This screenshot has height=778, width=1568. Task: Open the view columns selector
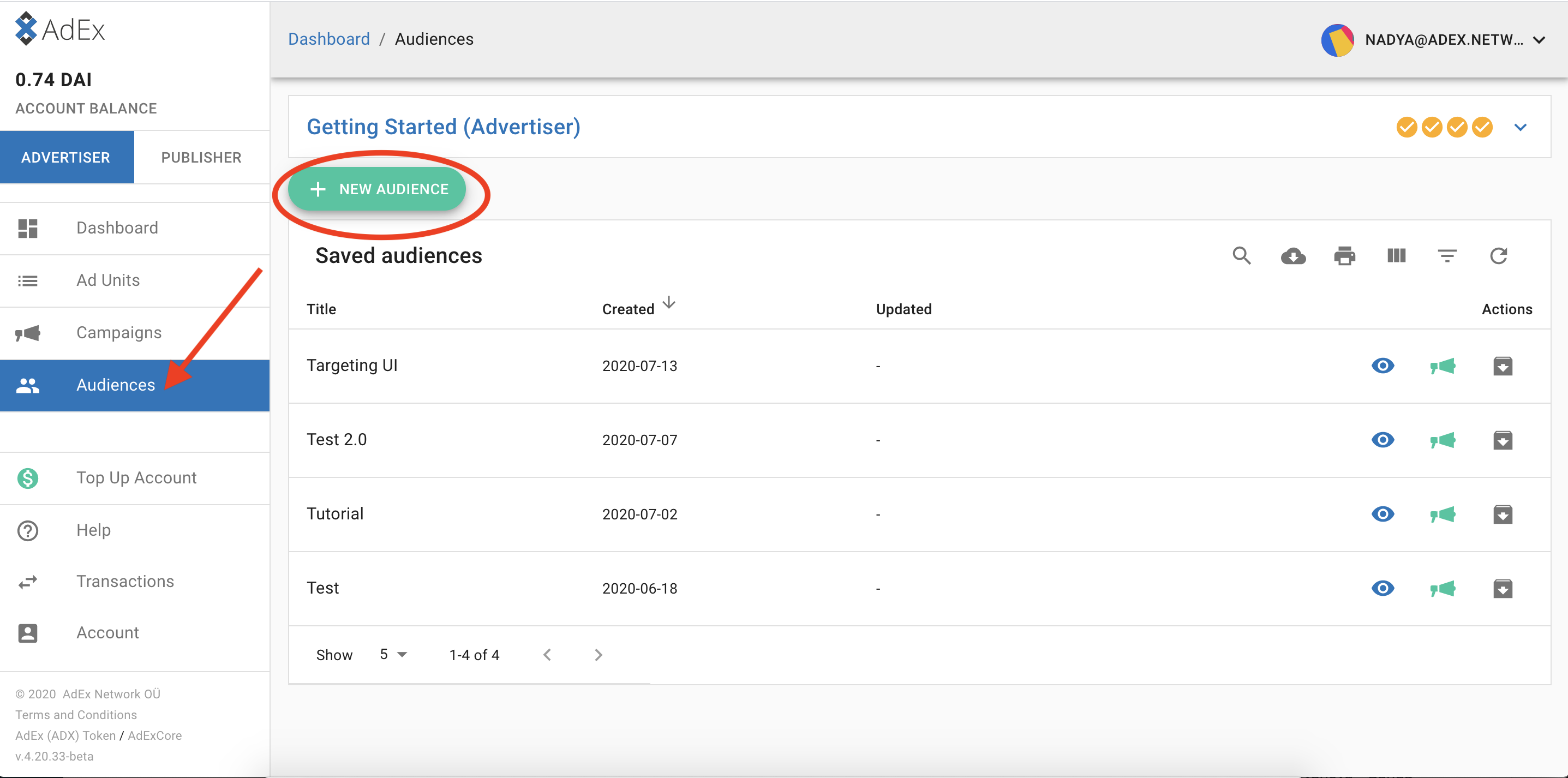tap(1396, 256)
